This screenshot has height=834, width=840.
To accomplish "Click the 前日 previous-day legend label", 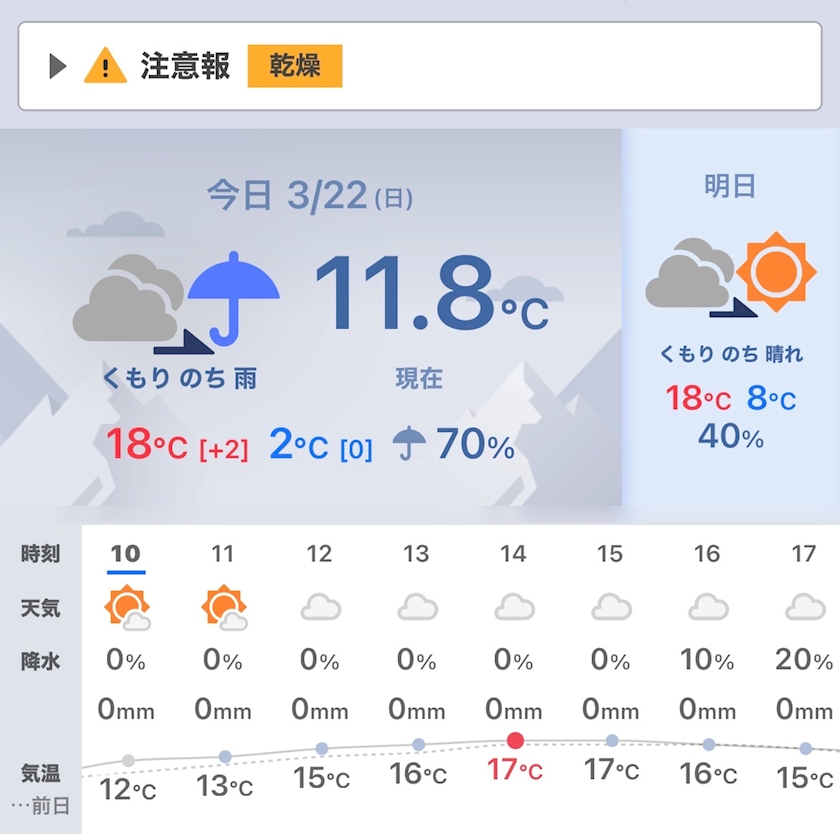I will [x=42, y=806].
